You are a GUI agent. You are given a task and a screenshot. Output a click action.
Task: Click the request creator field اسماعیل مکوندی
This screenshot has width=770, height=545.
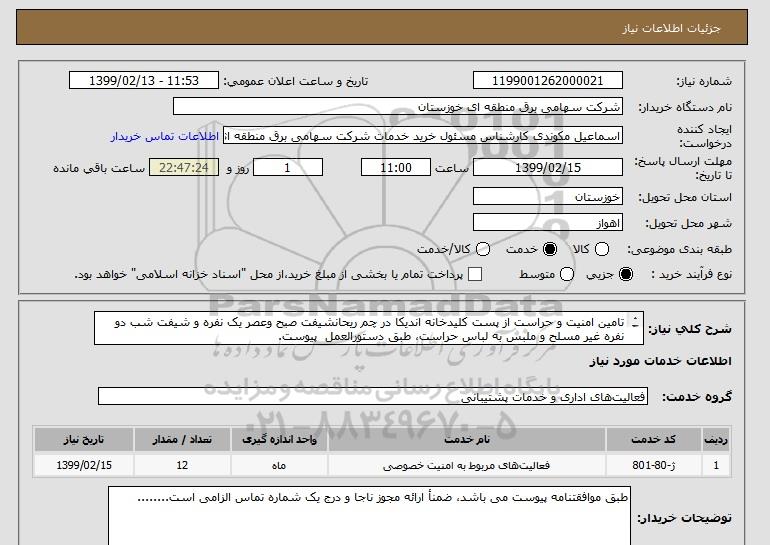pos(423,136)
